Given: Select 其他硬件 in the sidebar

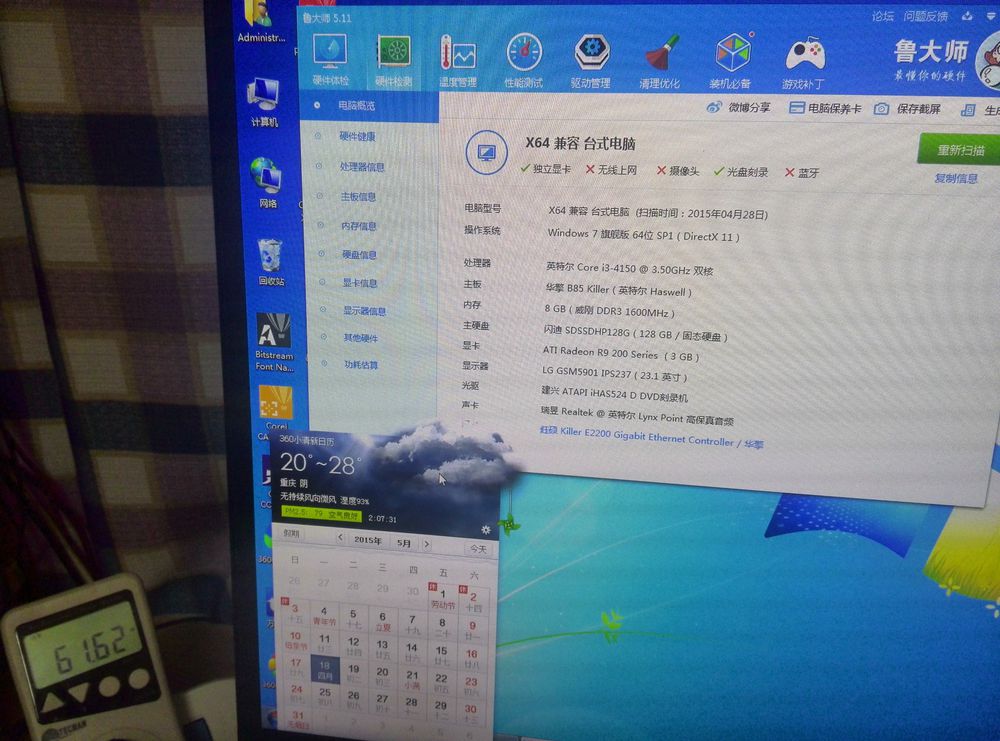Looking at the screenshot, I should coord(361,337).
